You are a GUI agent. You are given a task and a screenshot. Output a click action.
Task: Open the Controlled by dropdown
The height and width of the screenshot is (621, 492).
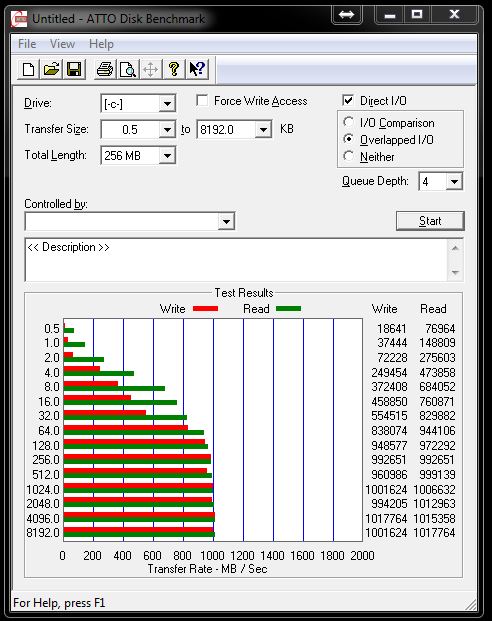(226, 221)
